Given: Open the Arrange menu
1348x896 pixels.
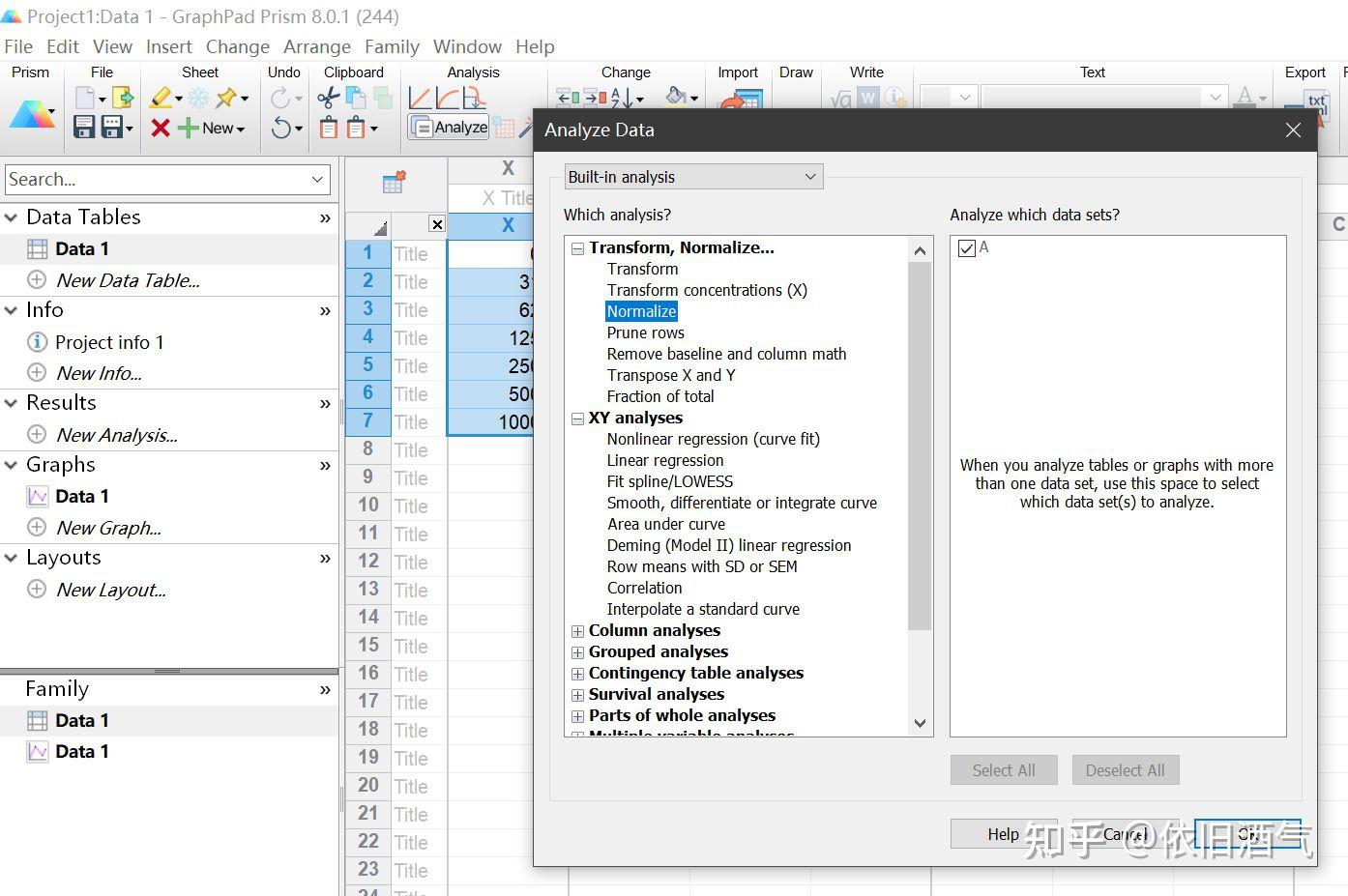Looking at the screenshot, I should click(317, 46).
